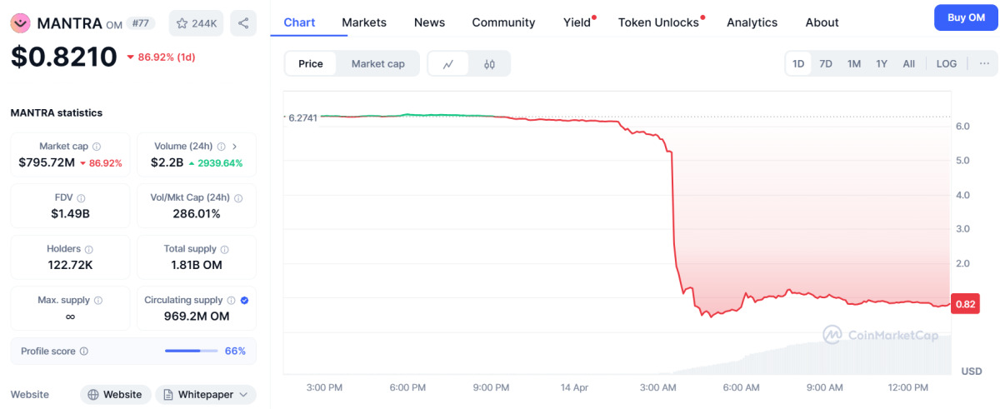Expand the Whitepaper dropdown
The height and width of the screenshot is (409, 1000).
tap(206, 394)
